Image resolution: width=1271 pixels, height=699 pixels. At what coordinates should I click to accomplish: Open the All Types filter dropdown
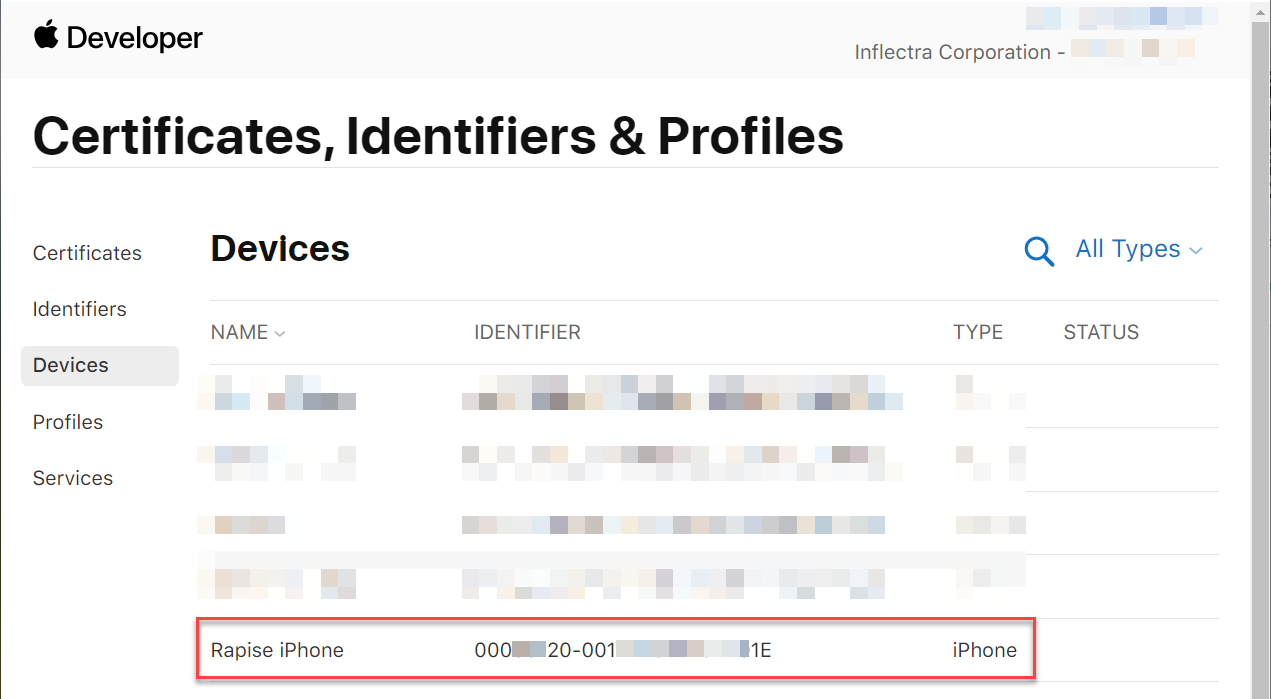pos(1127,250)
